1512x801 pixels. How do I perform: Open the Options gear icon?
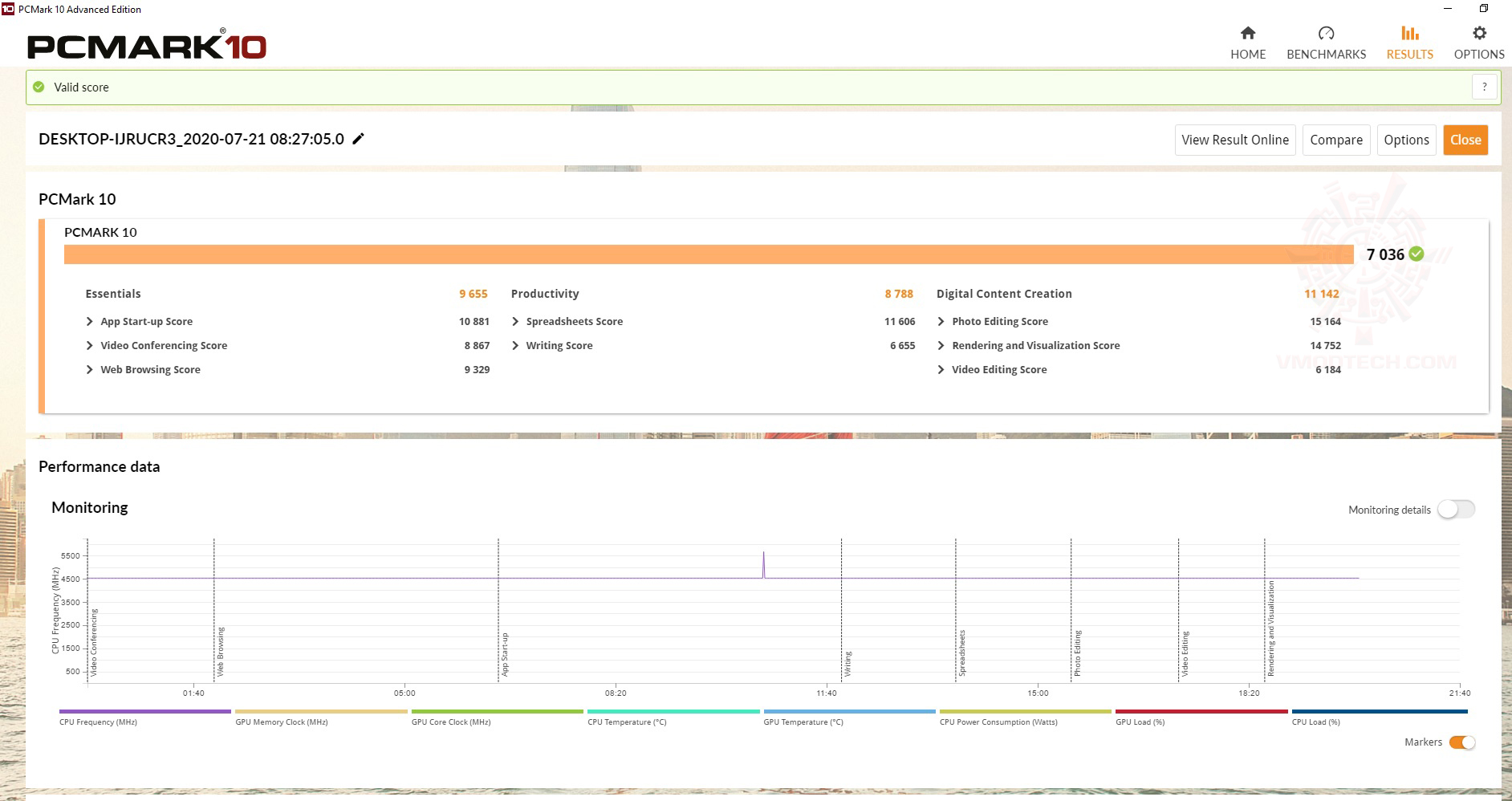click(1479, 33)
